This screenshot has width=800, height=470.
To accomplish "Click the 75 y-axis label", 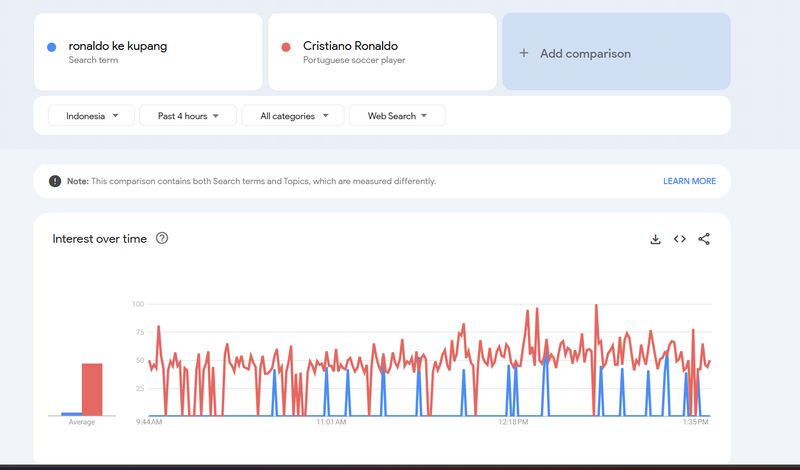I will click(140, 332).
